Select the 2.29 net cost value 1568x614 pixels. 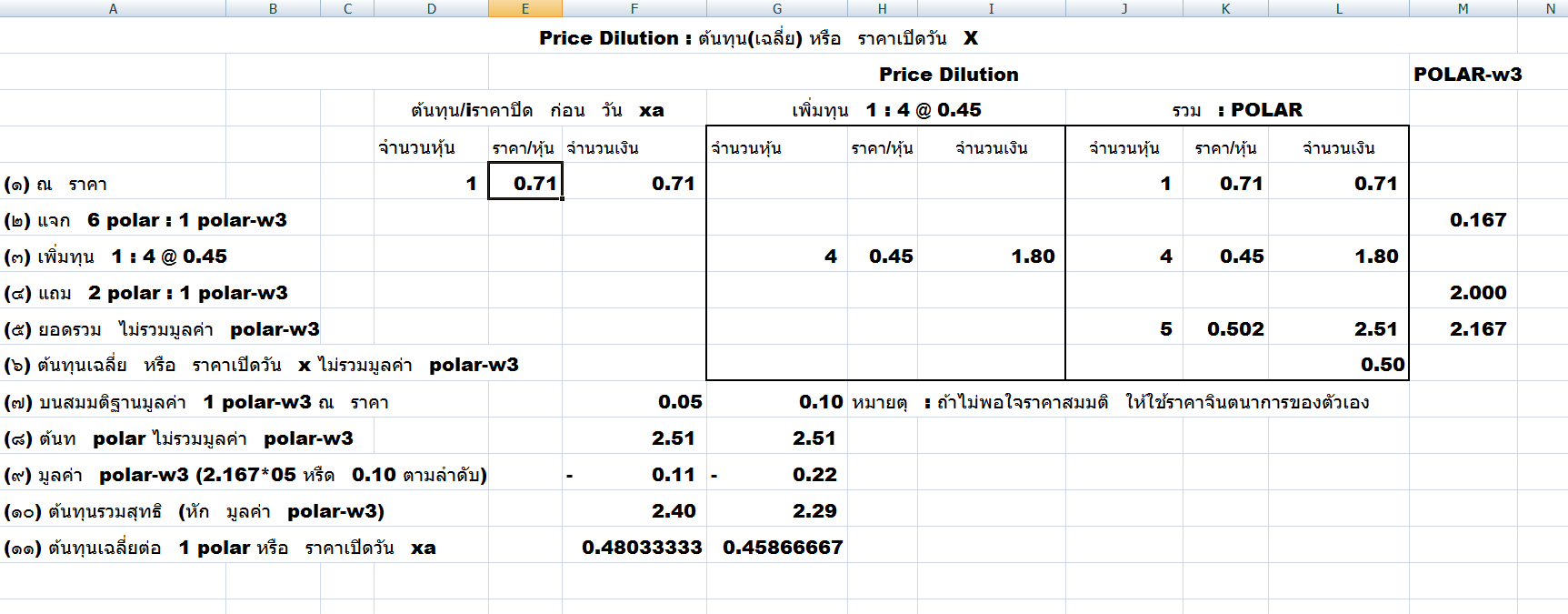[x=814, y=511]
